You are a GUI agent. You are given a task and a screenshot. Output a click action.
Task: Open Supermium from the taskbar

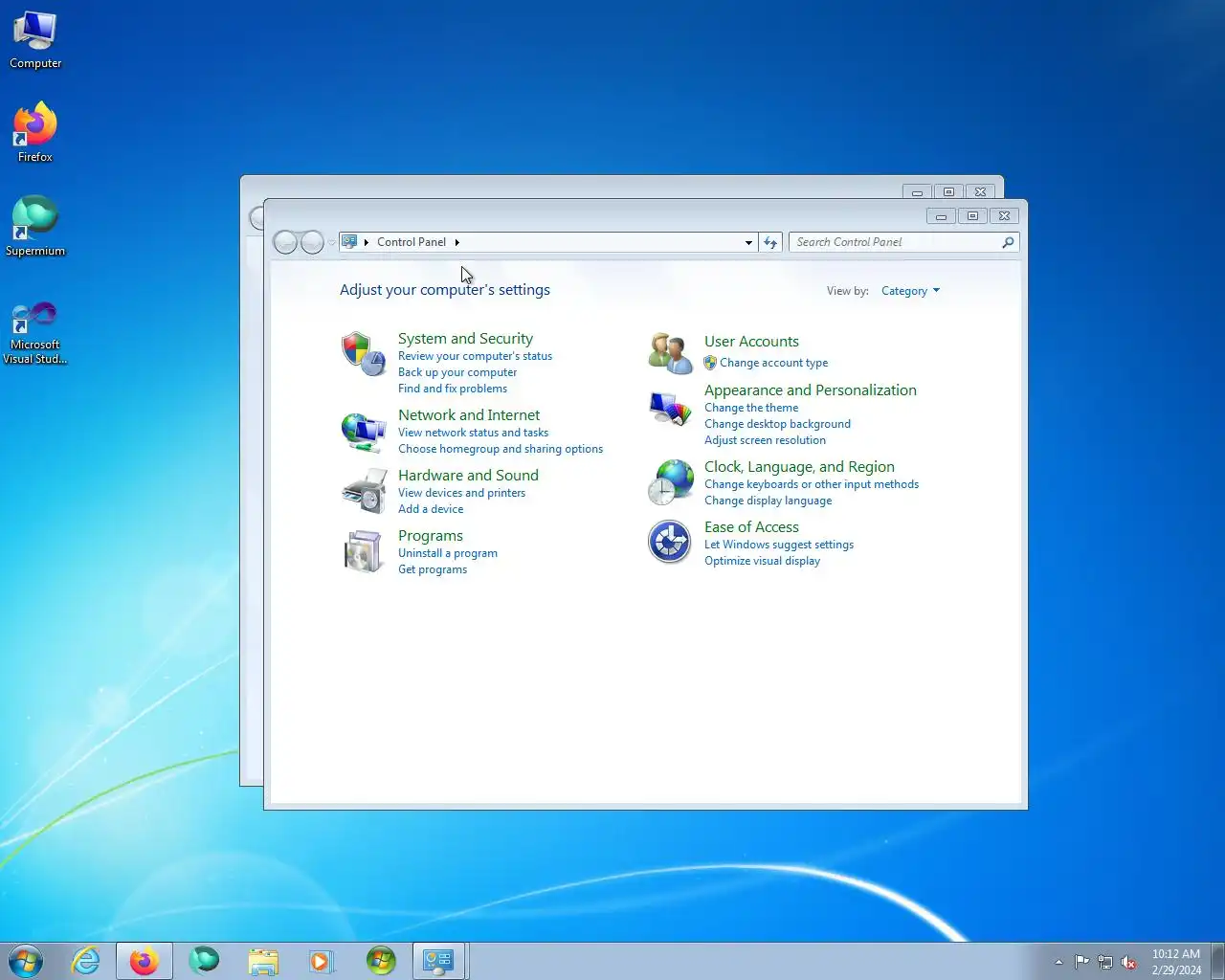pos(204,961)
